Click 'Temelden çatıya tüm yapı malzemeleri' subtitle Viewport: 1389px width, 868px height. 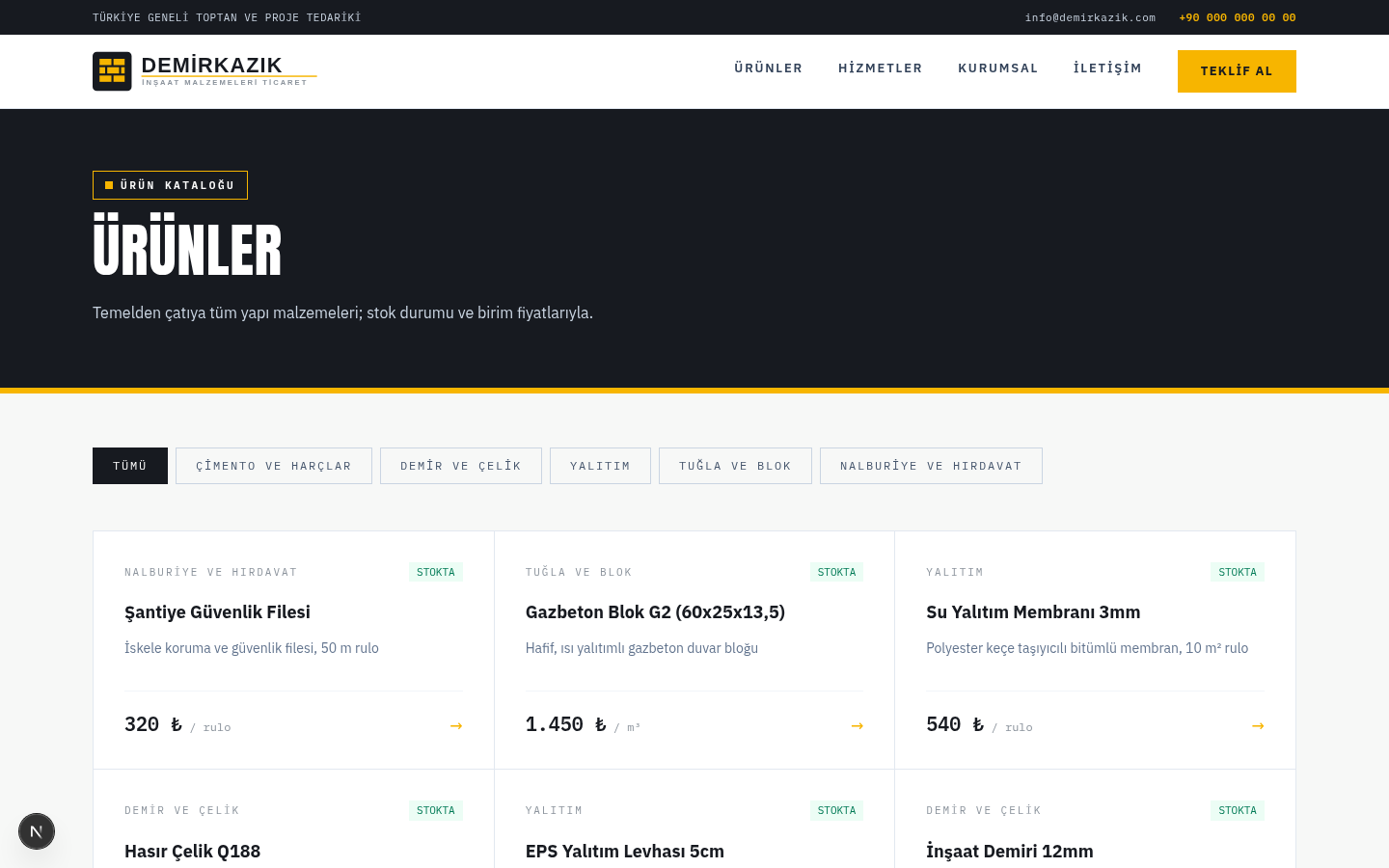342,312
